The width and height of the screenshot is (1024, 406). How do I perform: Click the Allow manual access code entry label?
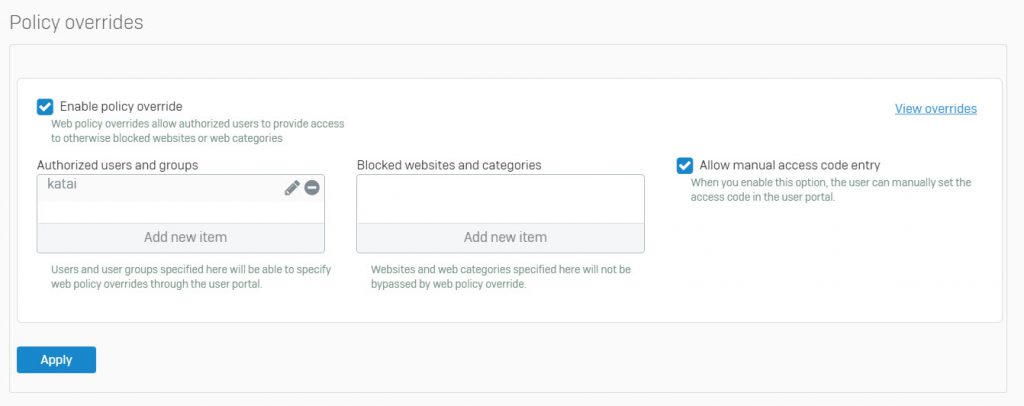click(x=790, y=166)
